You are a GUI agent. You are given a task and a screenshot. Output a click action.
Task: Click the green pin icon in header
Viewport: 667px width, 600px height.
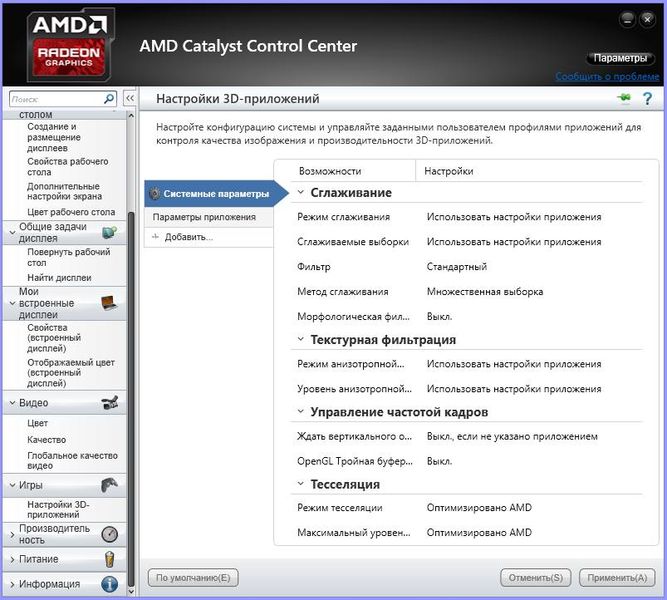pos(624,98)
